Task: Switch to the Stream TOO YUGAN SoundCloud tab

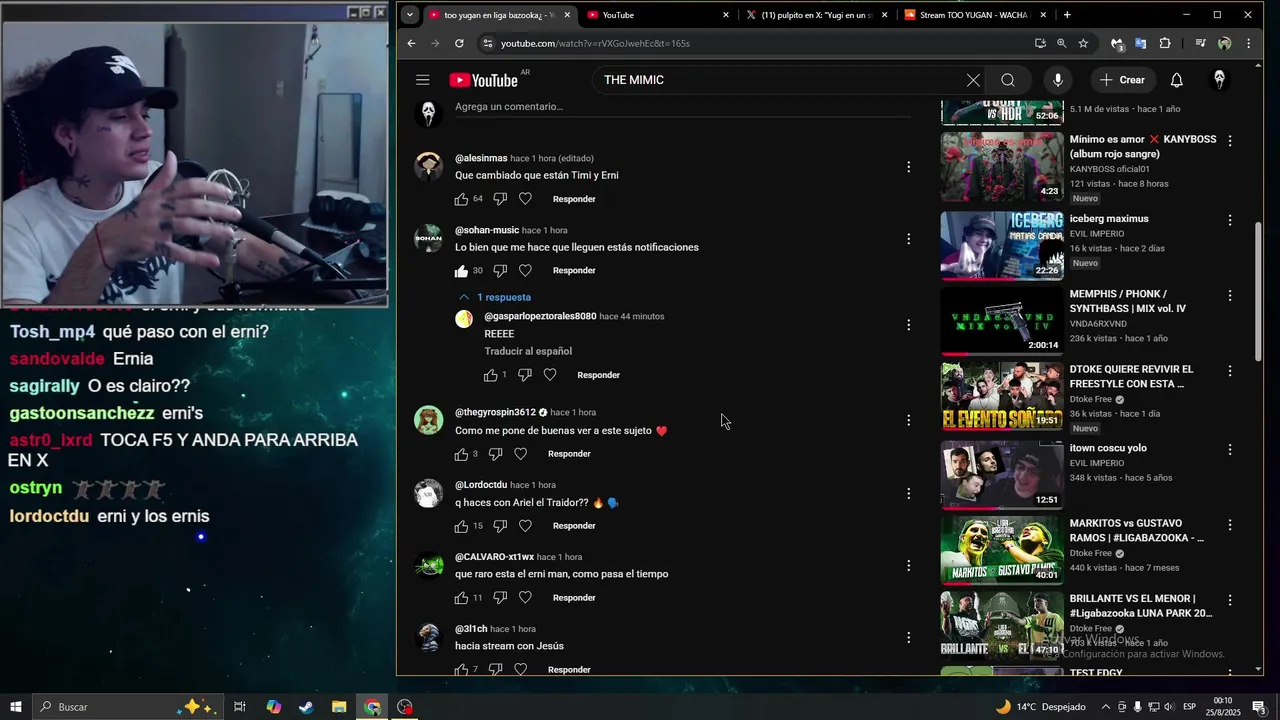Action: pos(974,15)
